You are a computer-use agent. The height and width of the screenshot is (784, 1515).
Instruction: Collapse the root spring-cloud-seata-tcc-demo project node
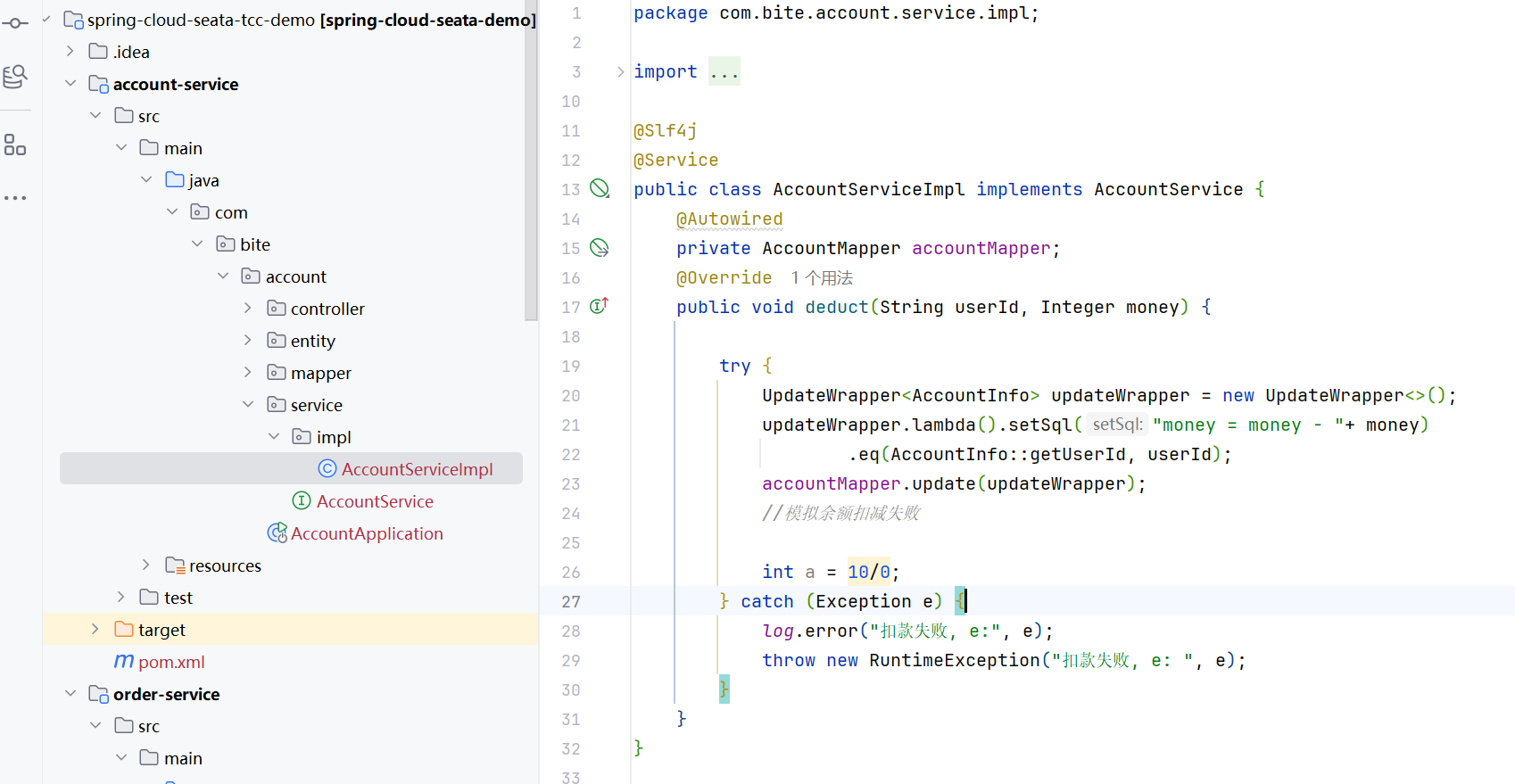click(46, 19)
